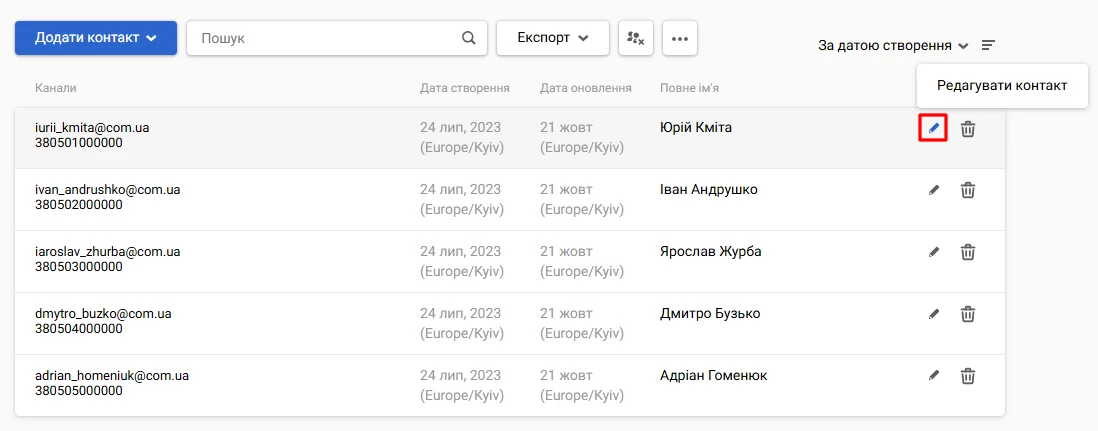Delete contact Адріан Гоменюк with trash icon
1098x431 pixels.
pos(967,376)
